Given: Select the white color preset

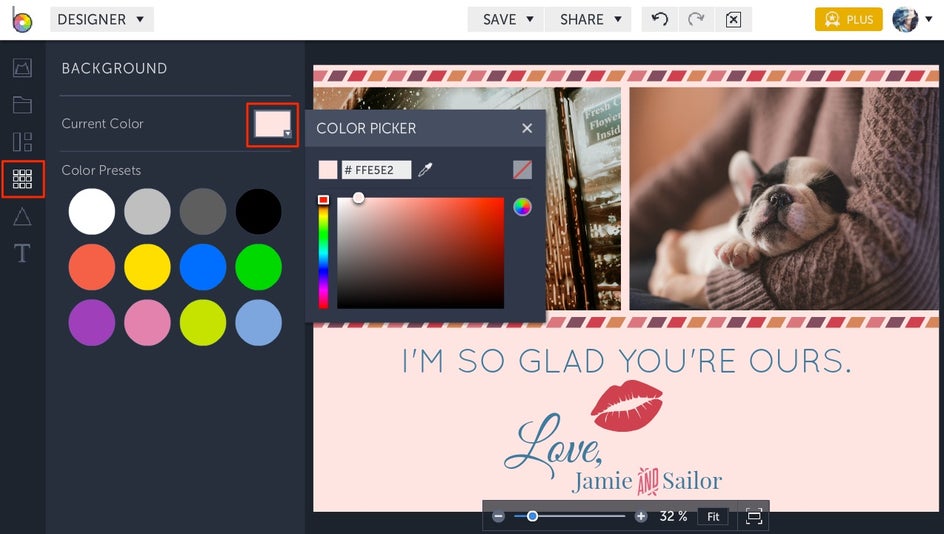Looking at the screenshot, I should [x=92, y=211].
